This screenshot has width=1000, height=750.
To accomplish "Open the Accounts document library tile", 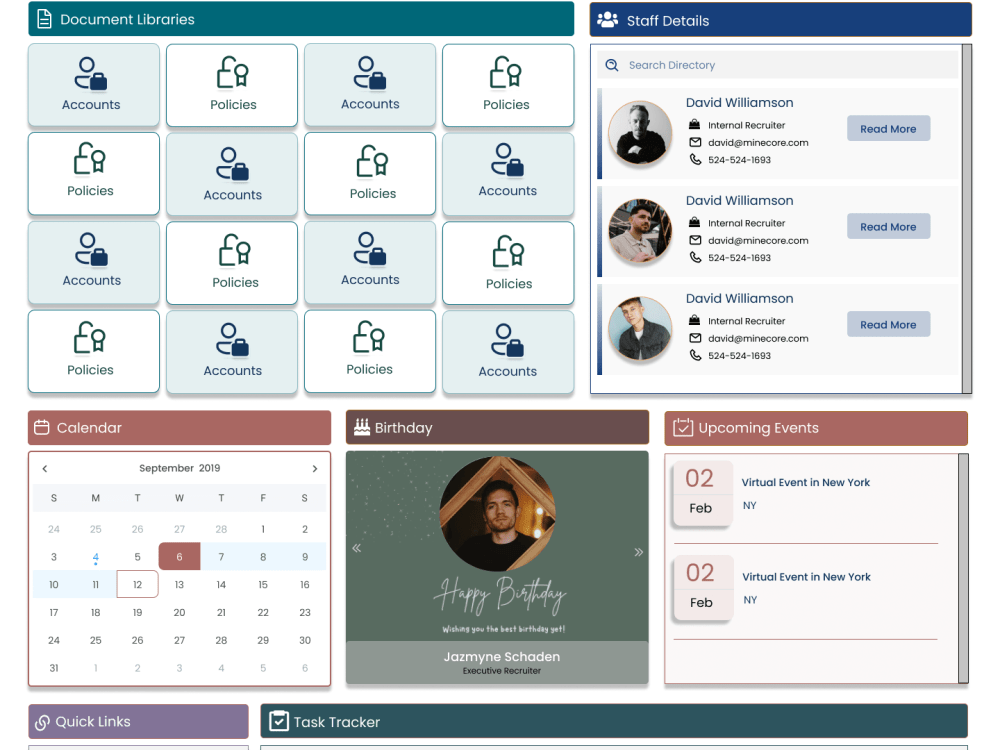I will pos(93,85).
